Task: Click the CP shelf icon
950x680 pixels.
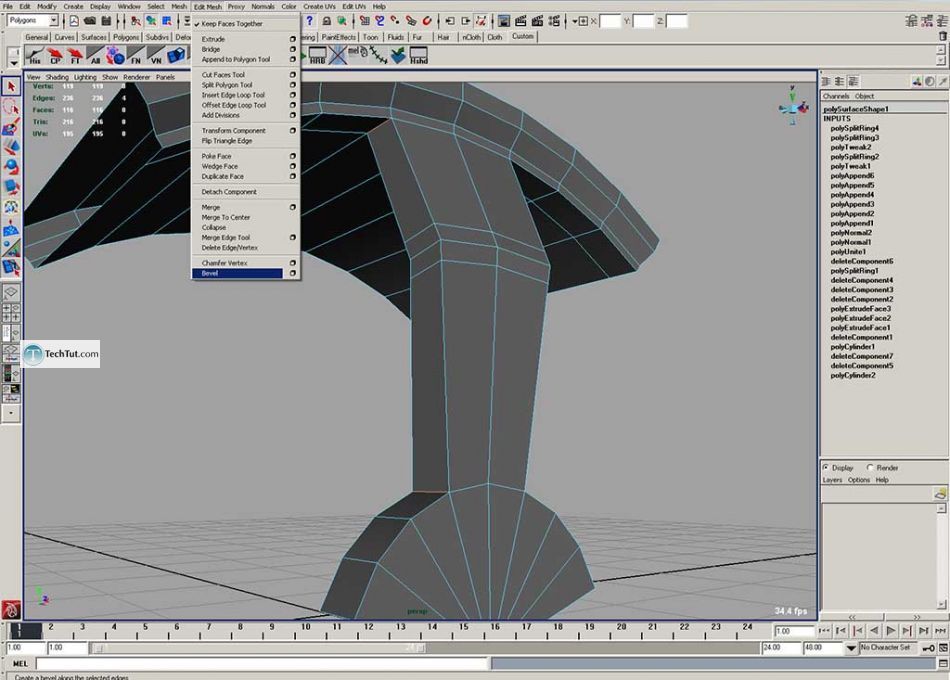Action: click(55, 56)
